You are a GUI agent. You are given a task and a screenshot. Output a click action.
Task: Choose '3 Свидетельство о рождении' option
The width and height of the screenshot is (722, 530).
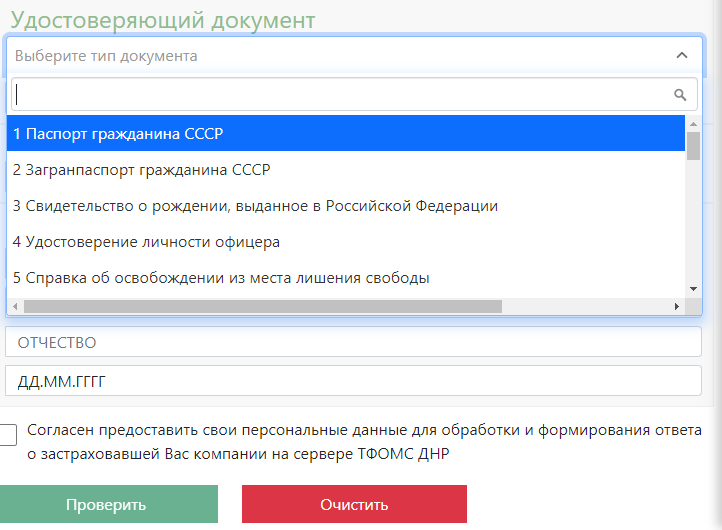point(346,205)
